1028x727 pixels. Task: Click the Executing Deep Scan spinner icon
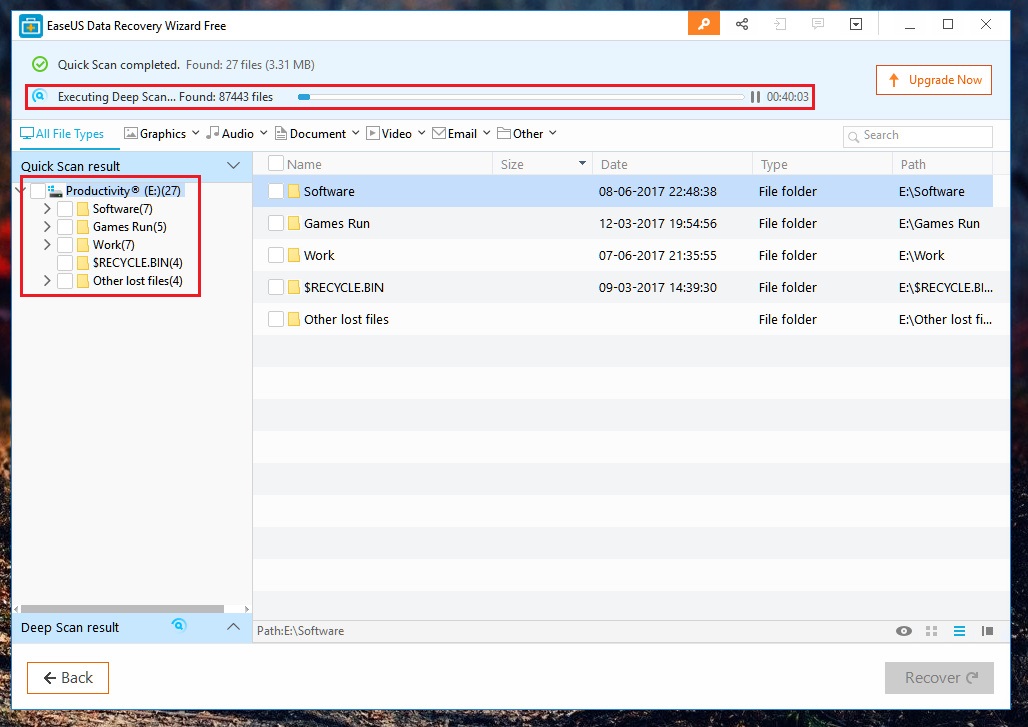(x=39, y=96)
